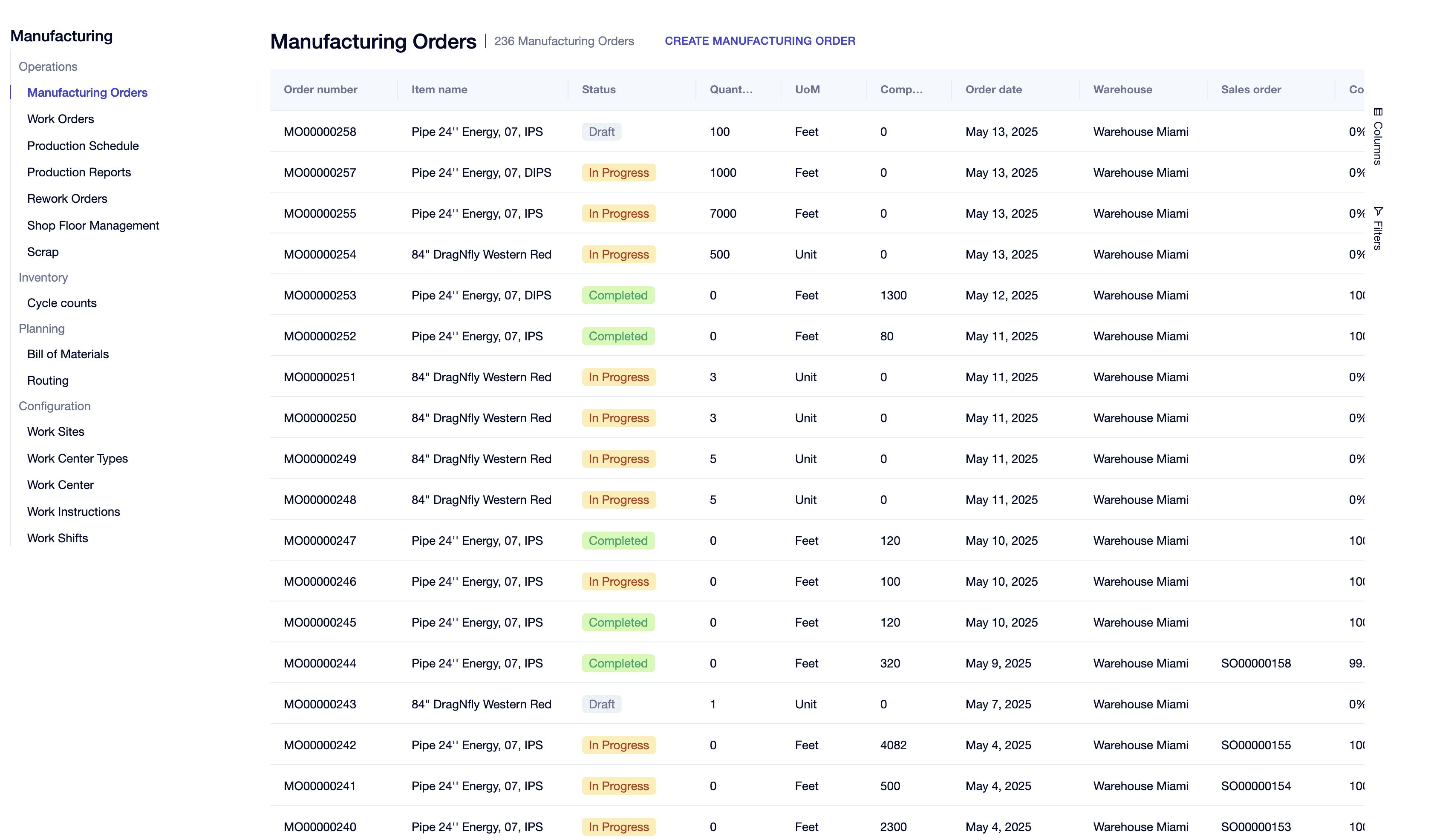This screenshot has width=1431, height=840.
Task: Open Work Shifts configuration
Action: click(x=58, y=538)
